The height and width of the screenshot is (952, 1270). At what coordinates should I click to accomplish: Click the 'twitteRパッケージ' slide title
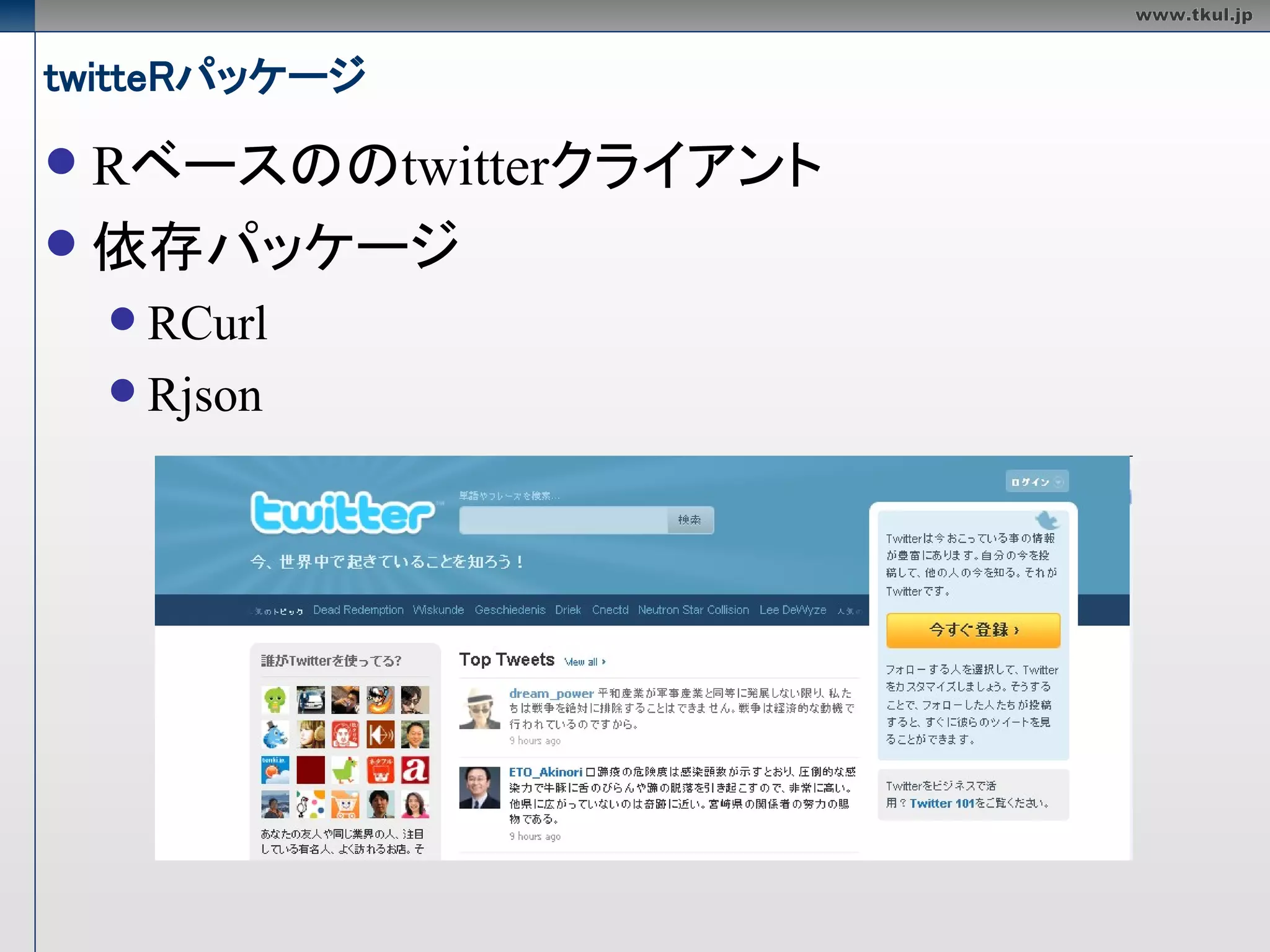pos(205,76)
